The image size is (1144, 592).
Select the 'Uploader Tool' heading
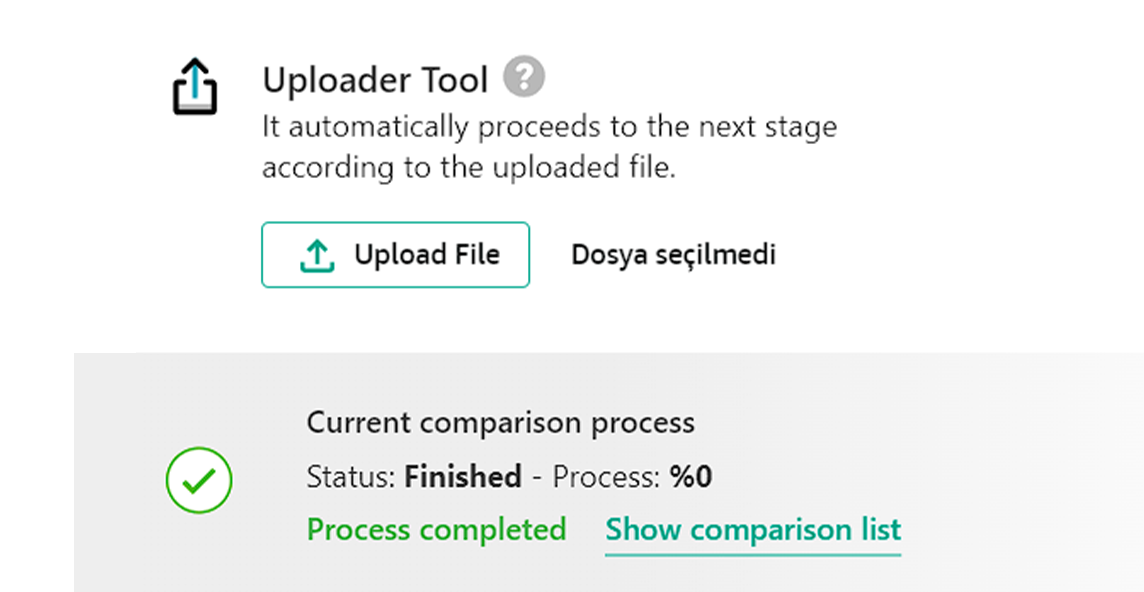[375, 79]
